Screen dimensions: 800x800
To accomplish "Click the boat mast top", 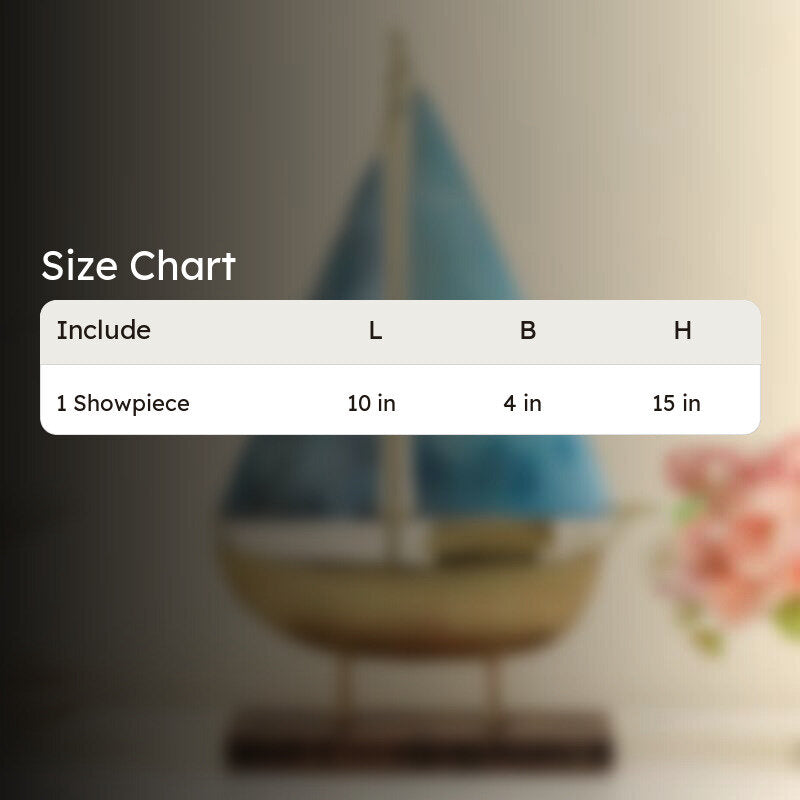I will 397,56.
